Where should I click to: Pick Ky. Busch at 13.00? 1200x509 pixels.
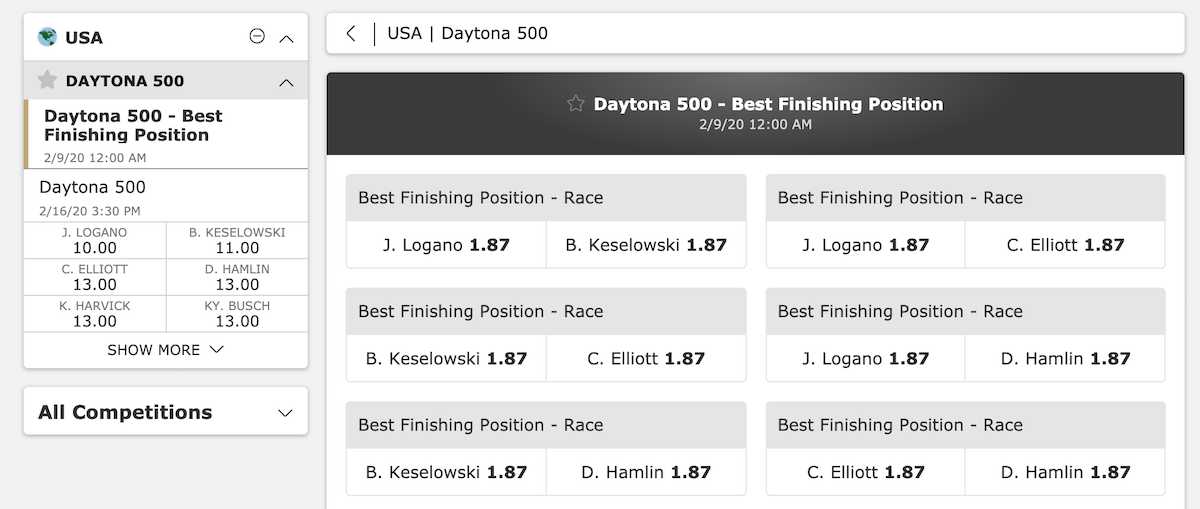(237, 313)
